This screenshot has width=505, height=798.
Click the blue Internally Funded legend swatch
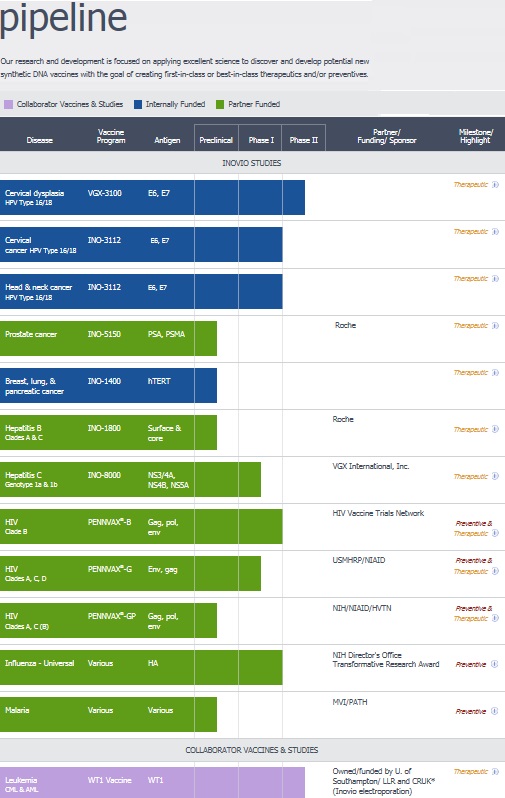pyautogui.click(x=137, y=104)
